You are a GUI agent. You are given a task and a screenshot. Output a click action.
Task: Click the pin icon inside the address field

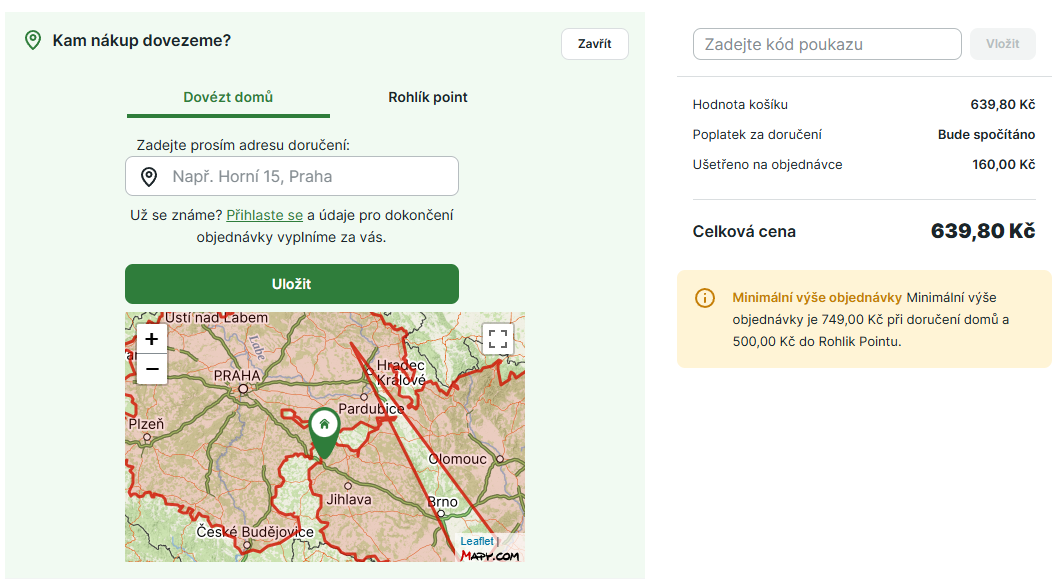149,177
